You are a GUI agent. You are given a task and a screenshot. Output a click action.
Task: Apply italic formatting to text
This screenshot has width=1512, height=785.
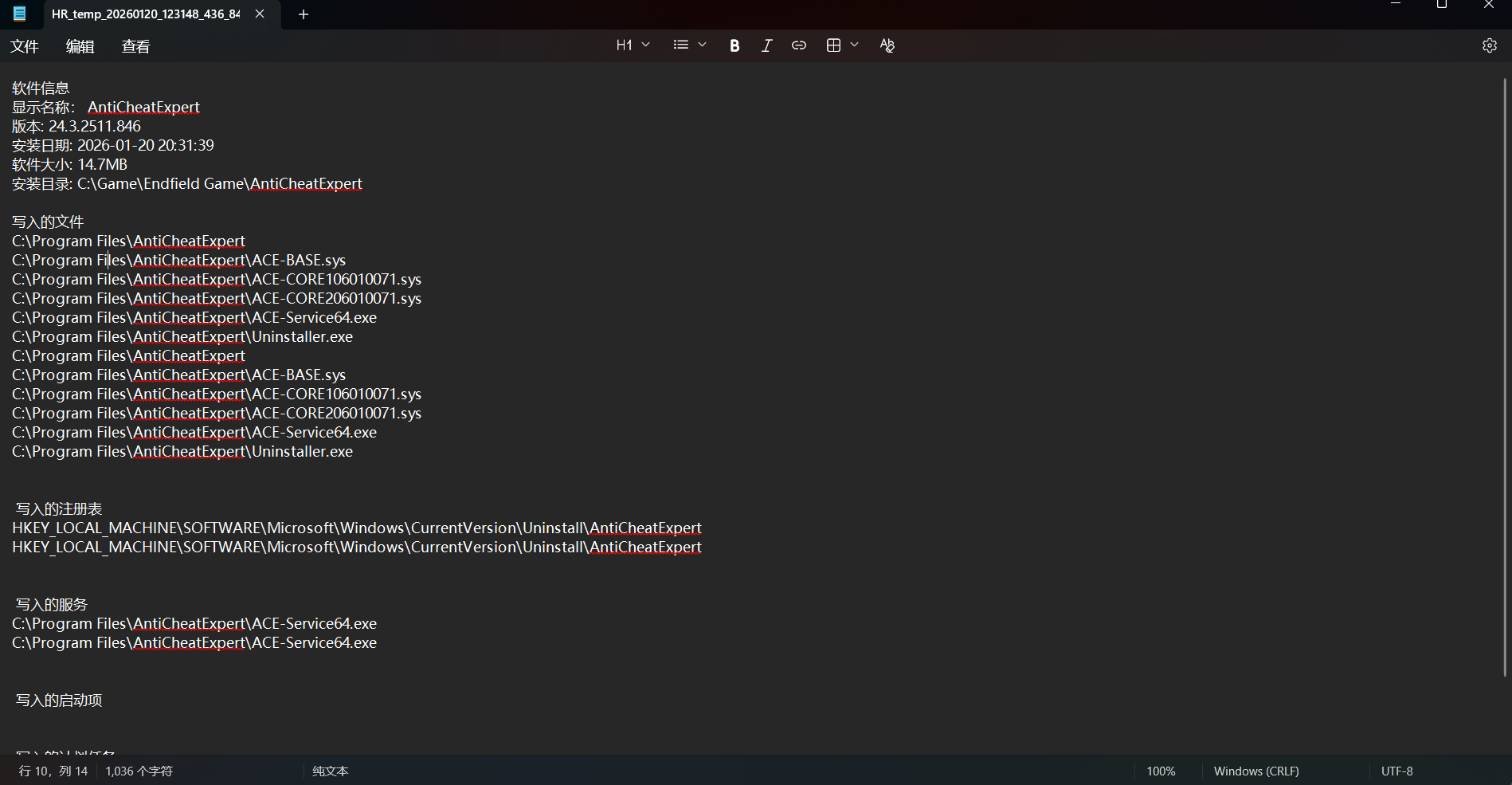tap(766, 45)
